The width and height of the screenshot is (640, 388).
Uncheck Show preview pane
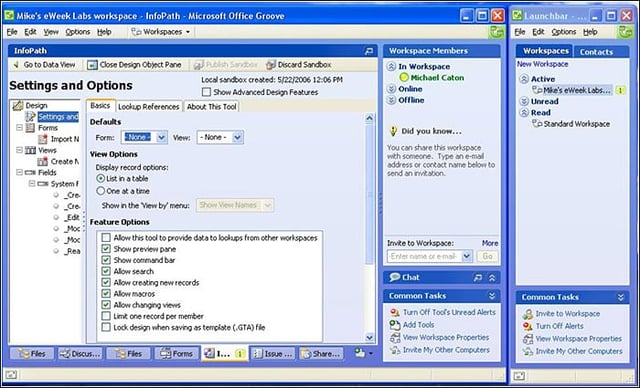click(x=106, y=249)
